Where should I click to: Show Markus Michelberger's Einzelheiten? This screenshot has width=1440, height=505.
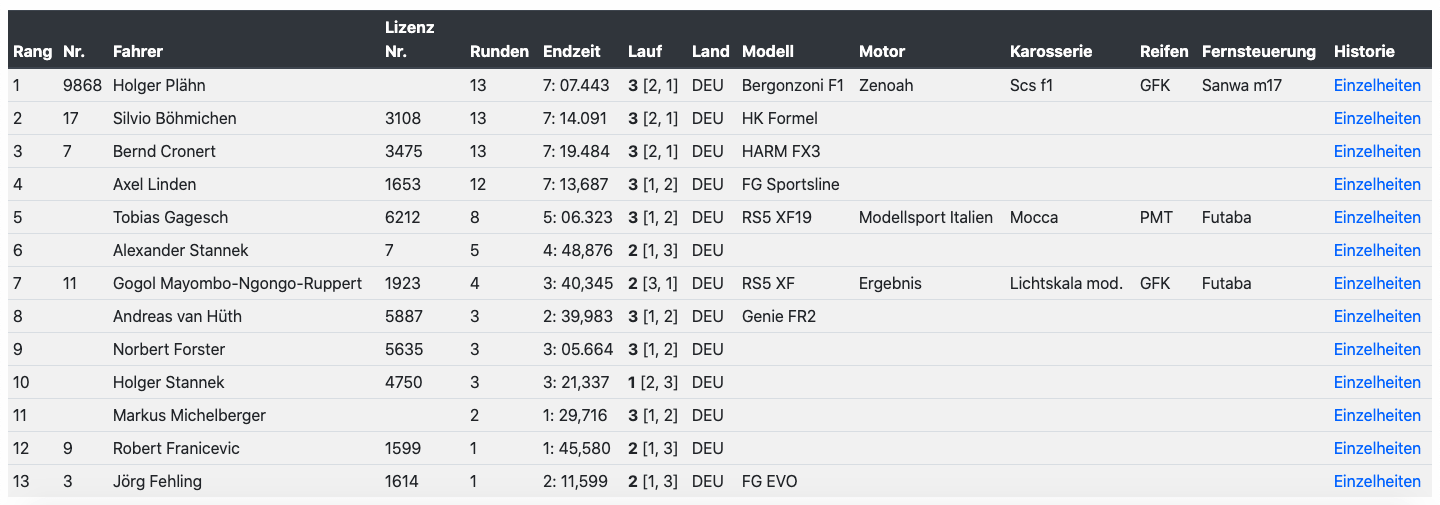[x=1377, y=416]
